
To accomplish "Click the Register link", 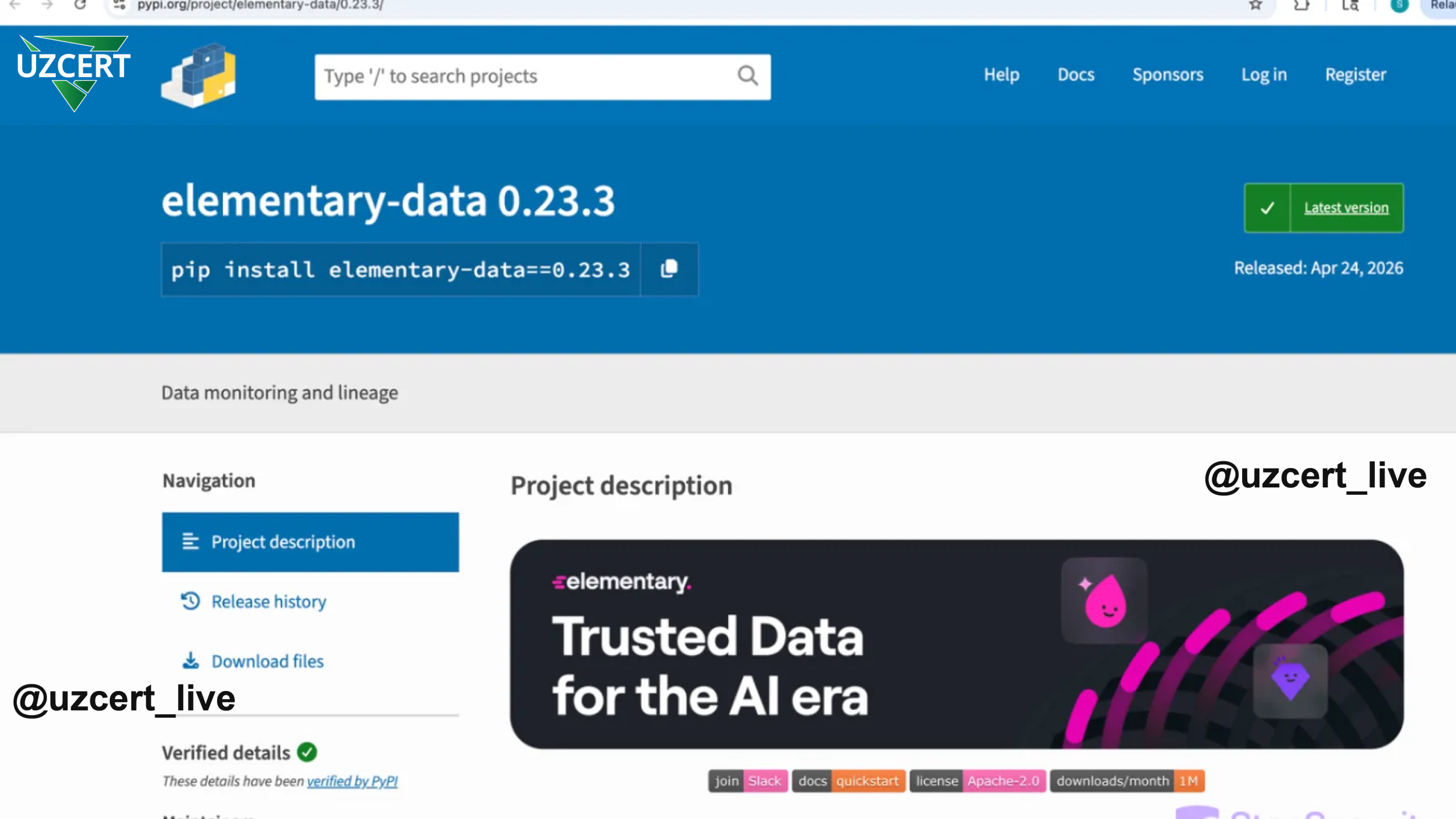I will (x=1355, y=75).
